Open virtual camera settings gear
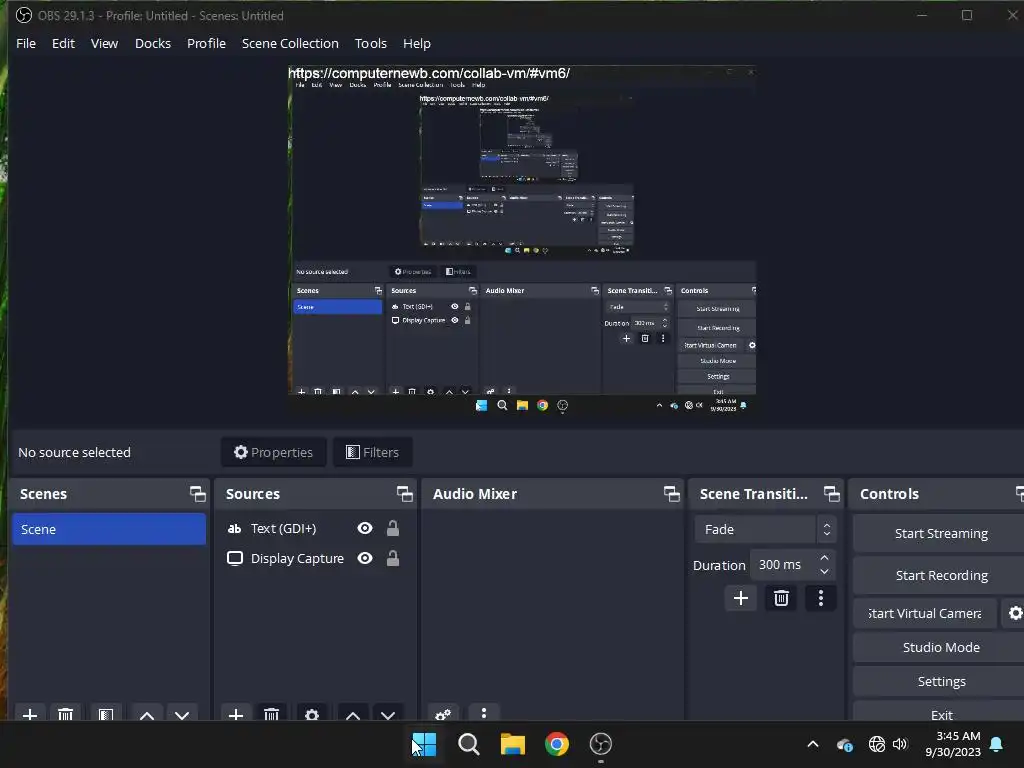 (1014, 613)
